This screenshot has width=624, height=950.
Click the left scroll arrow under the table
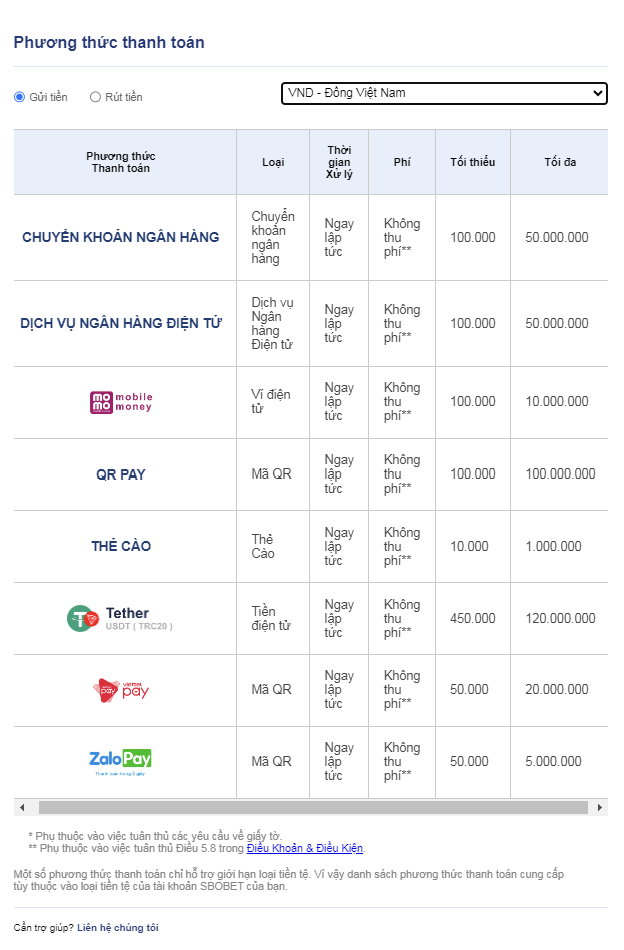22,808
